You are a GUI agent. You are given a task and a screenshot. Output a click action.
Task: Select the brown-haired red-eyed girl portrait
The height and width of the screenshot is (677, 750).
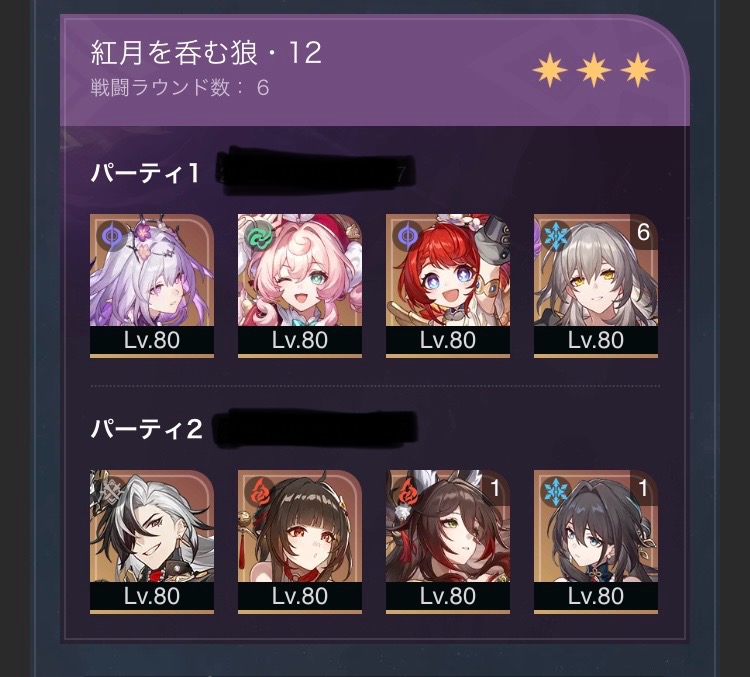(300, 541)
